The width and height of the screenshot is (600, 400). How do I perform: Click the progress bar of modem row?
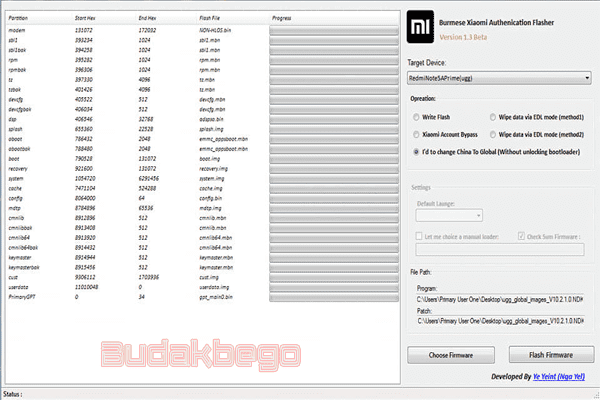coord(334,31)
